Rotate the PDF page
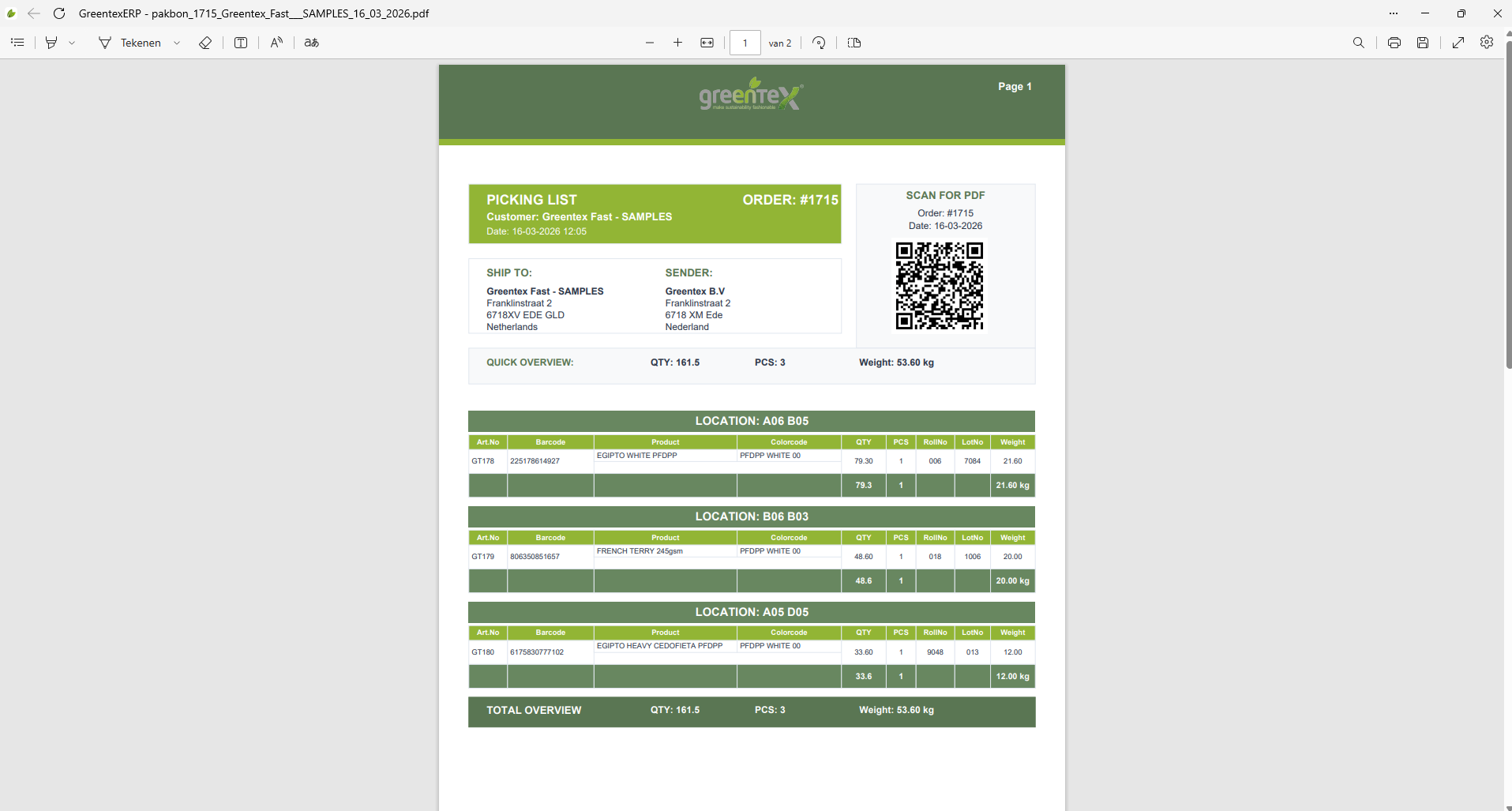 coord(819,43)
